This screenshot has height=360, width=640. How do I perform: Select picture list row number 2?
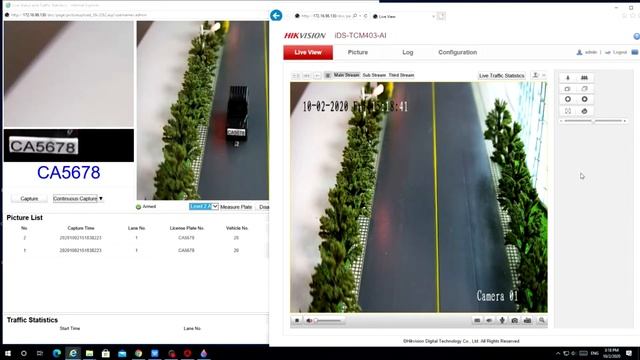tap(136, 238)
